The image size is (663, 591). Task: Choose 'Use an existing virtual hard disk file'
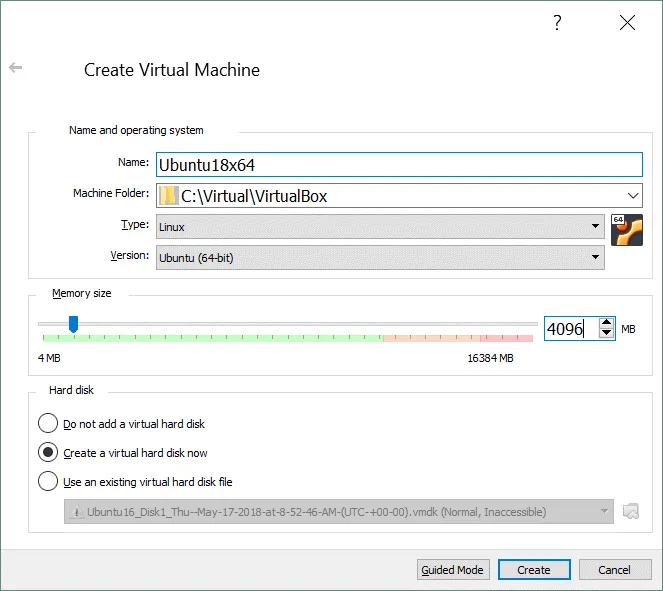(x=47, y=481)
